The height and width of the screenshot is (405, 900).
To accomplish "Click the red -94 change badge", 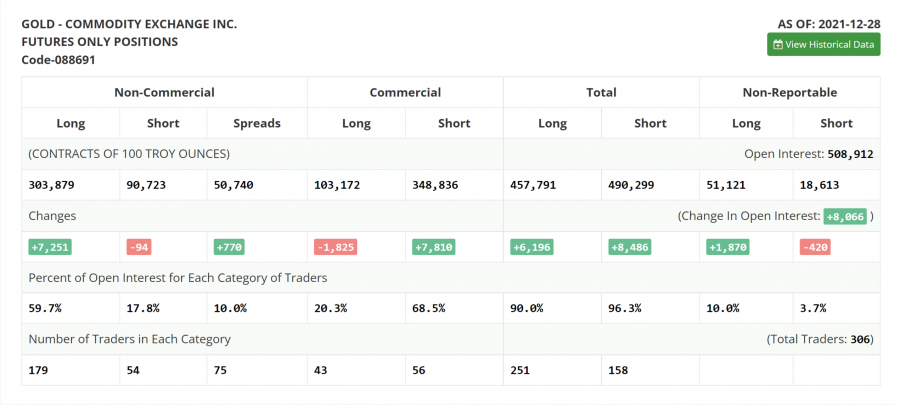I will pos(139,247).
